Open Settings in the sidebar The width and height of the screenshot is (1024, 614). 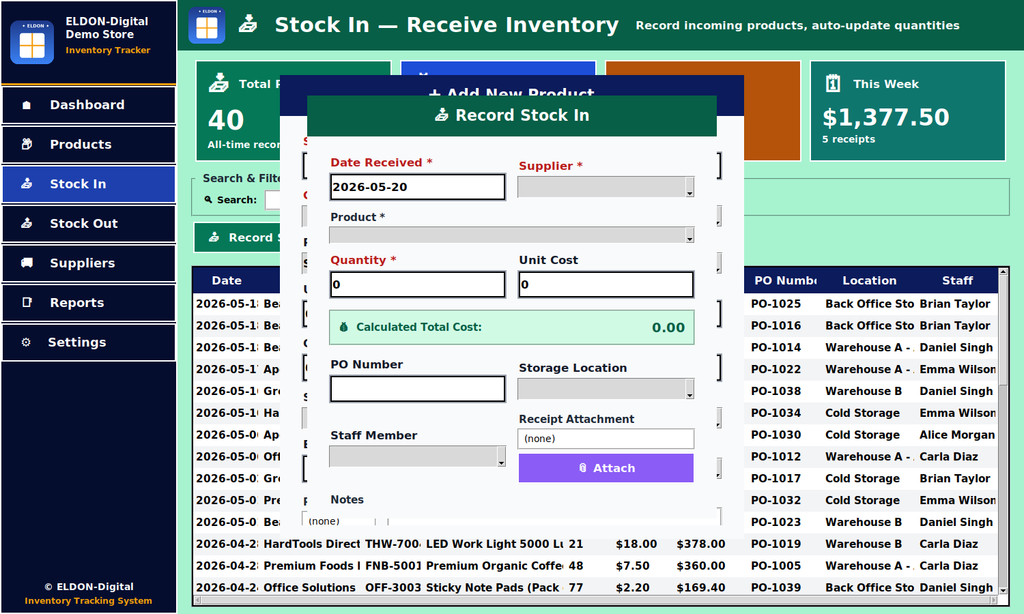pyautogui.click(x=88, y=342)
